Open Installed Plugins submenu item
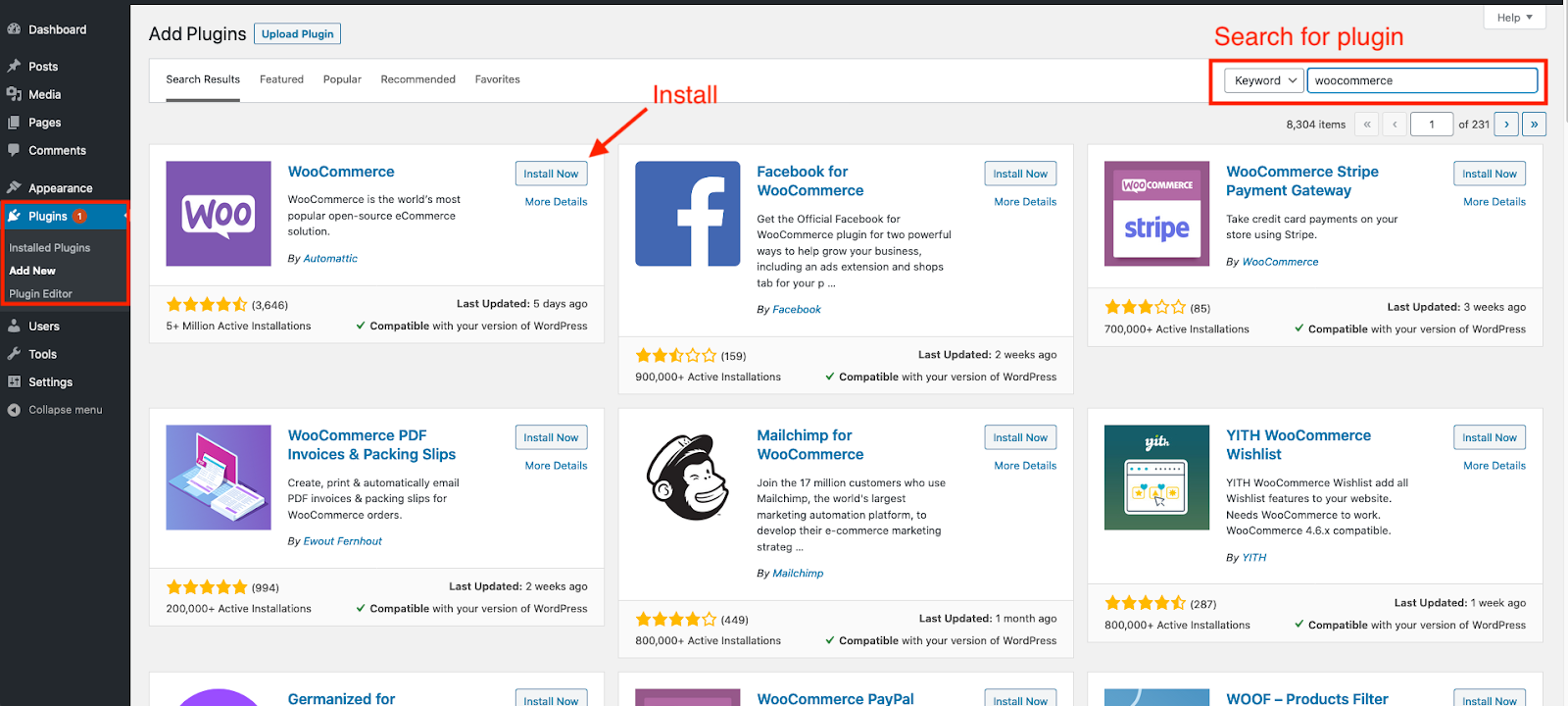1568x706 pixels. [x=50, y=248]
